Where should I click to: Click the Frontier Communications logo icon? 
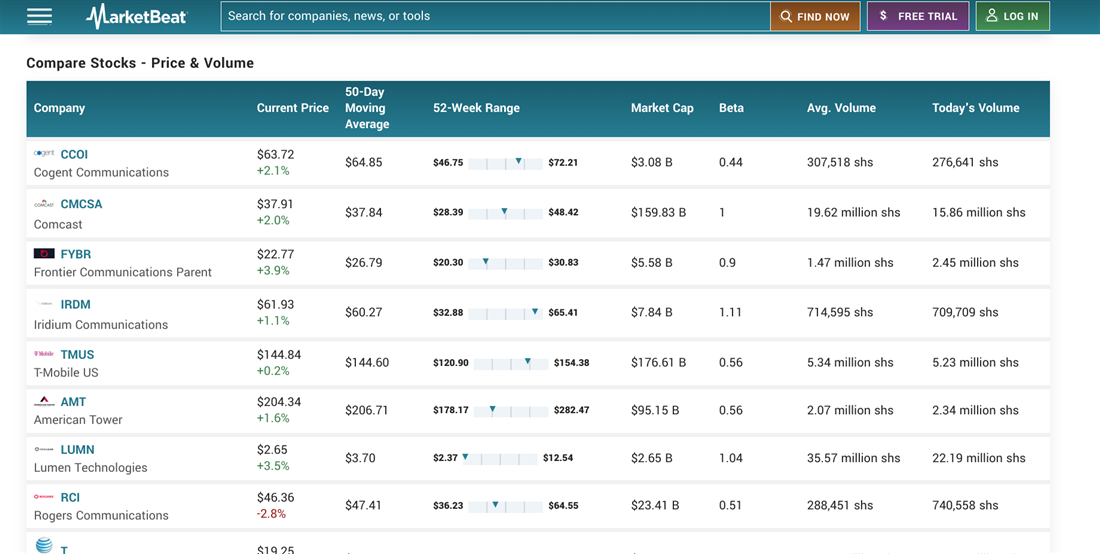44,254
